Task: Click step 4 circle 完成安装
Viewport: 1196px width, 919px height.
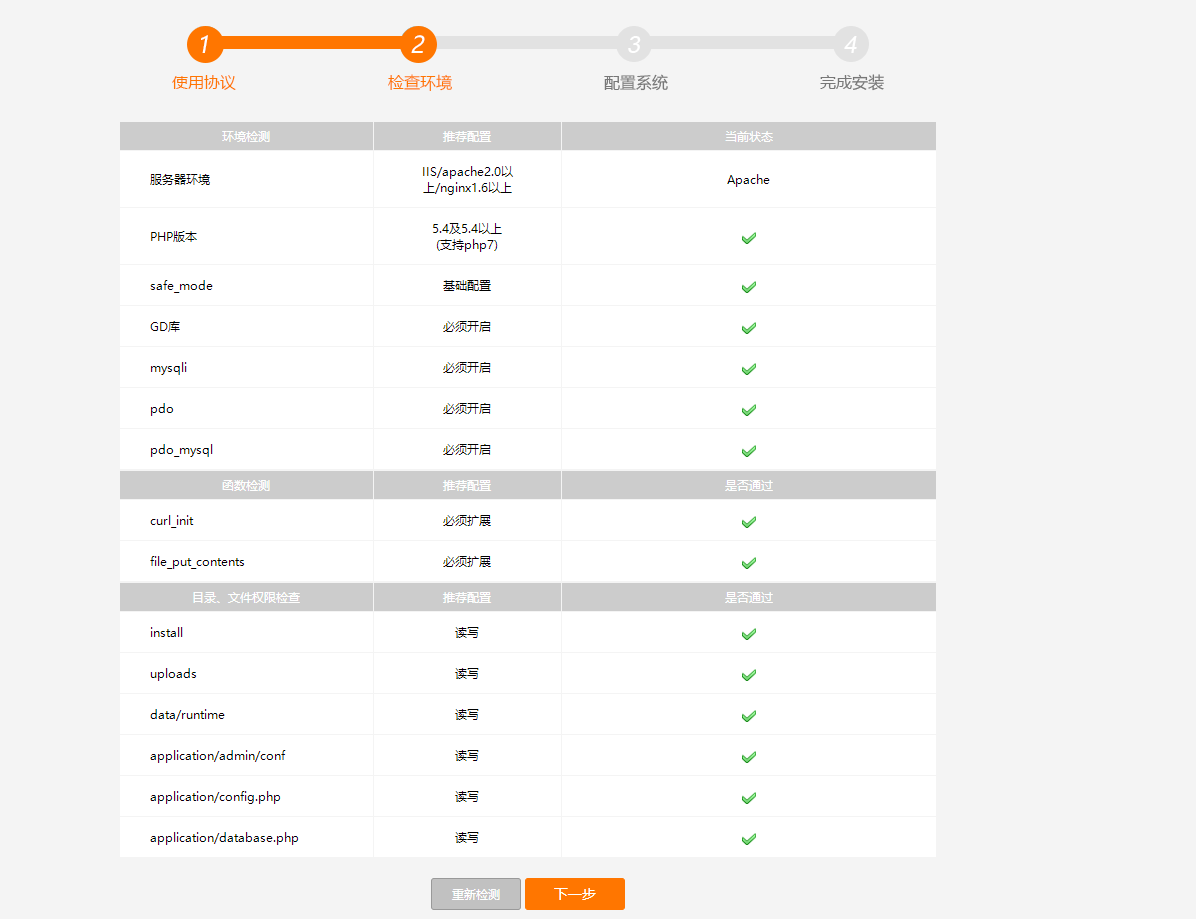Action: tap(851, 44)
